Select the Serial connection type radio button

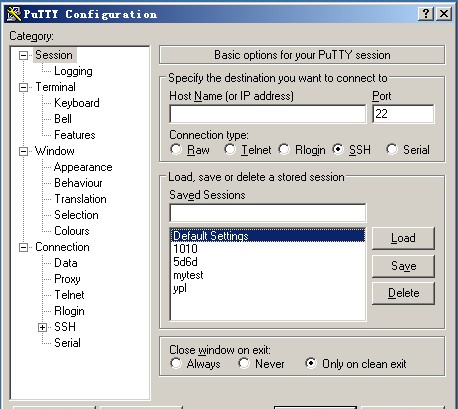click(x=392, y=149)
